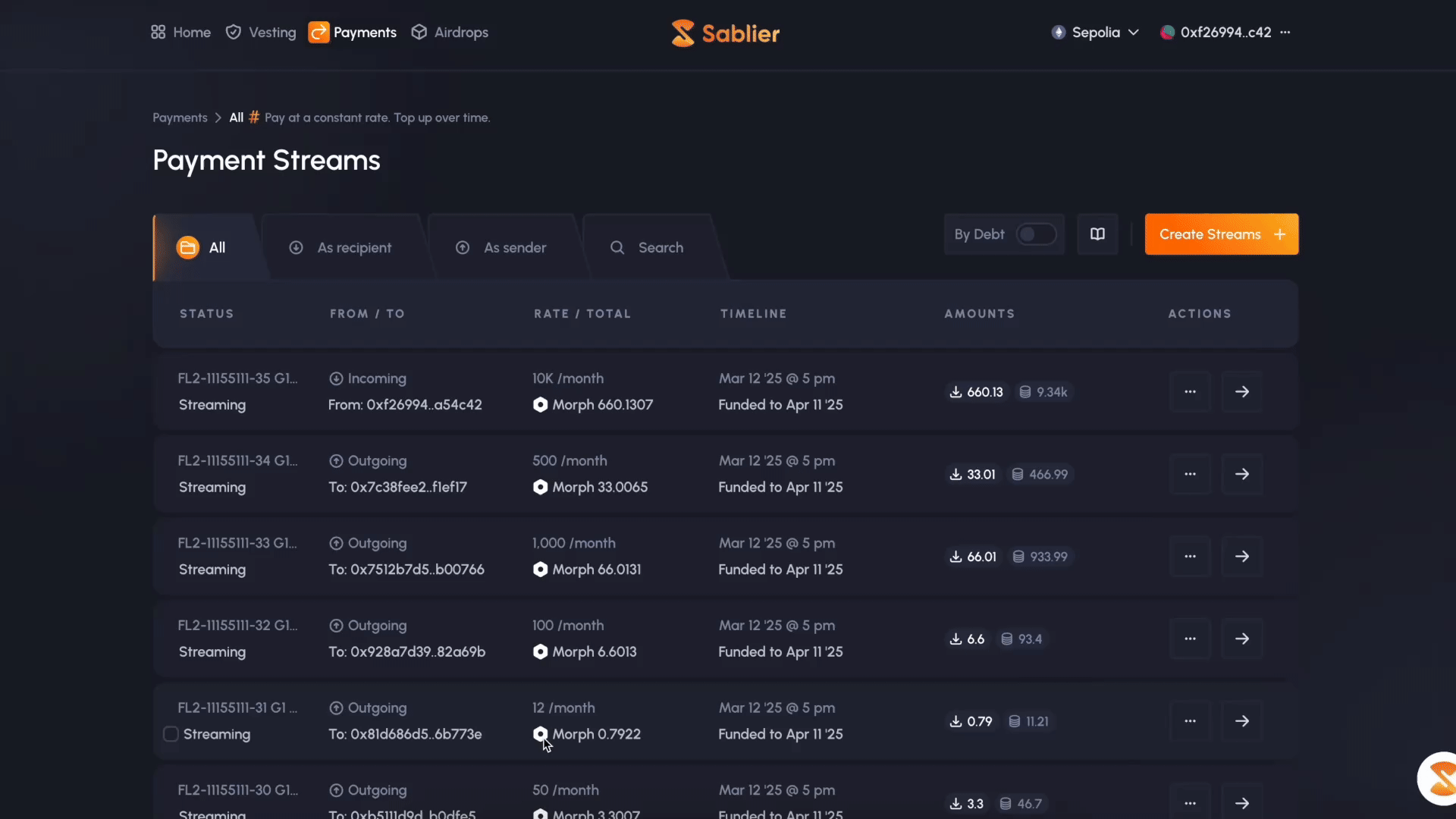Select the Airdrops navigation icon
This screenshot has height=819, width=1456.
[419, 33]
